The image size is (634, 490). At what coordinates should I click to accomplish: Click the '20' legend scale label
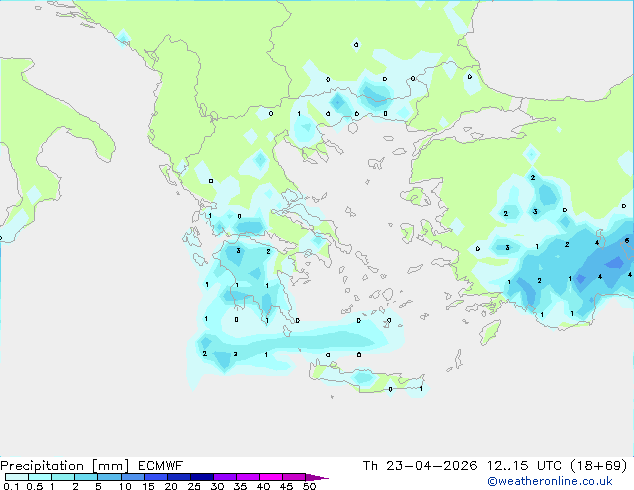tap(171, 486)
